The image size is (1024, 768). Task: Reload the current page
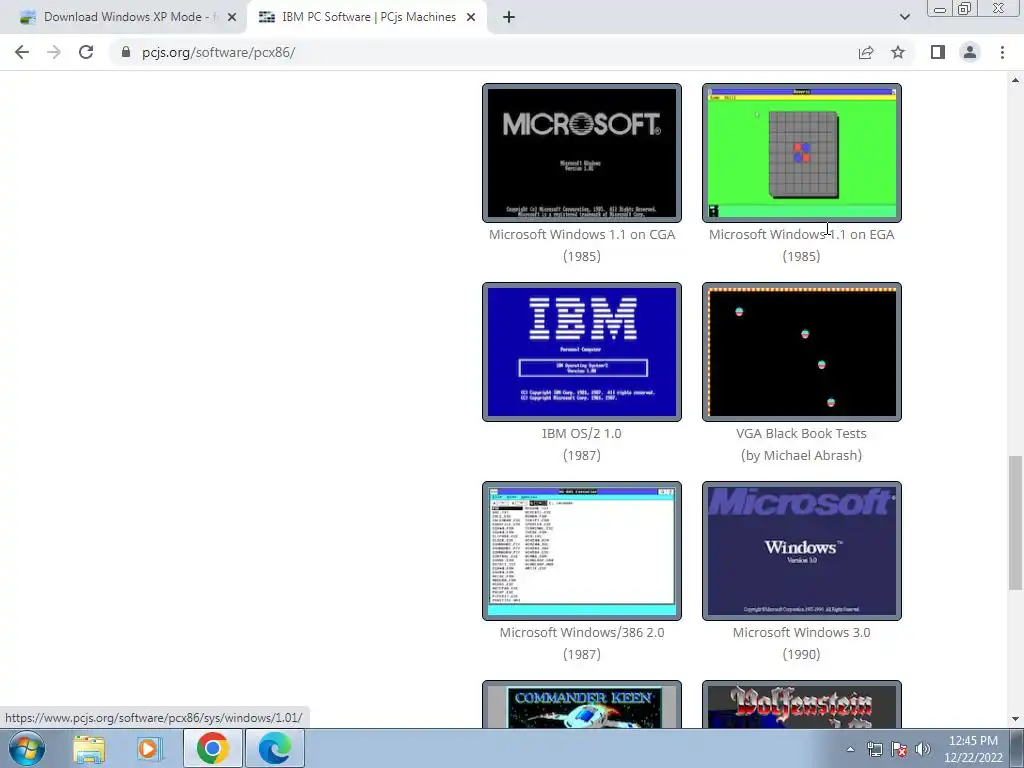click(x=86, y=52)
